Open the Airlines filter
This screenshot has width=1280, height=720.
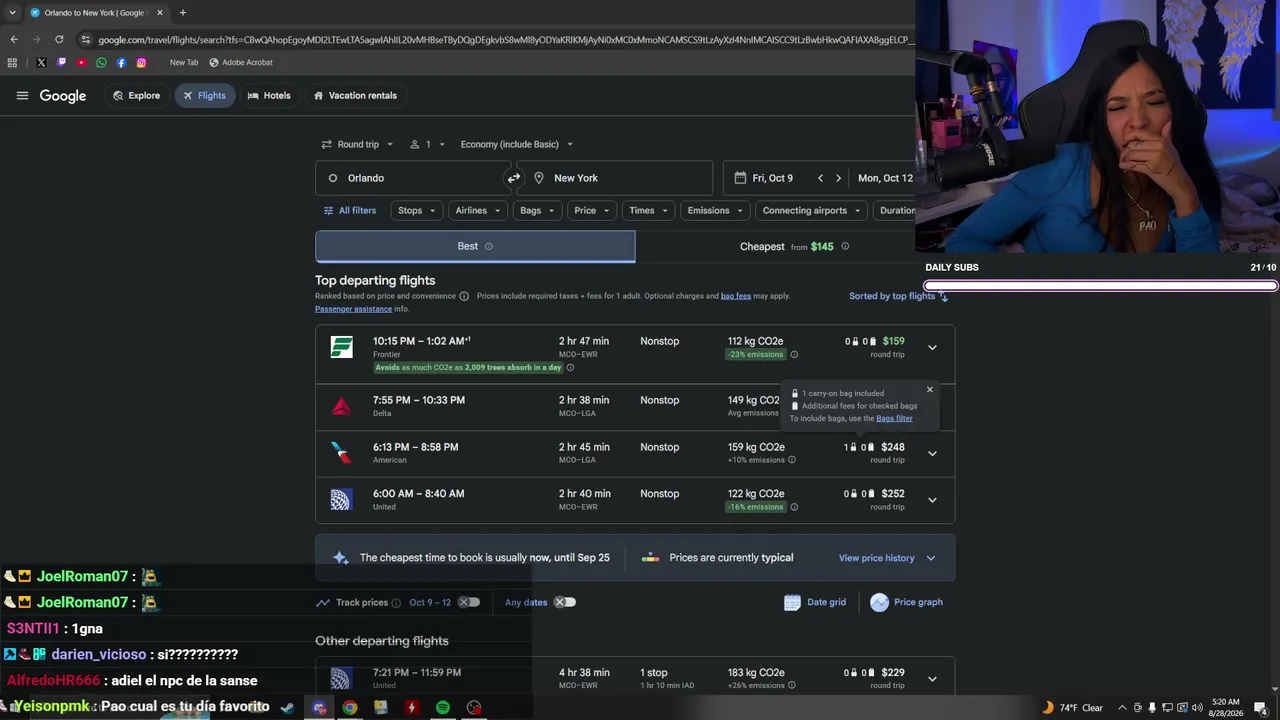pyautogui.click(x=478, y=210)
